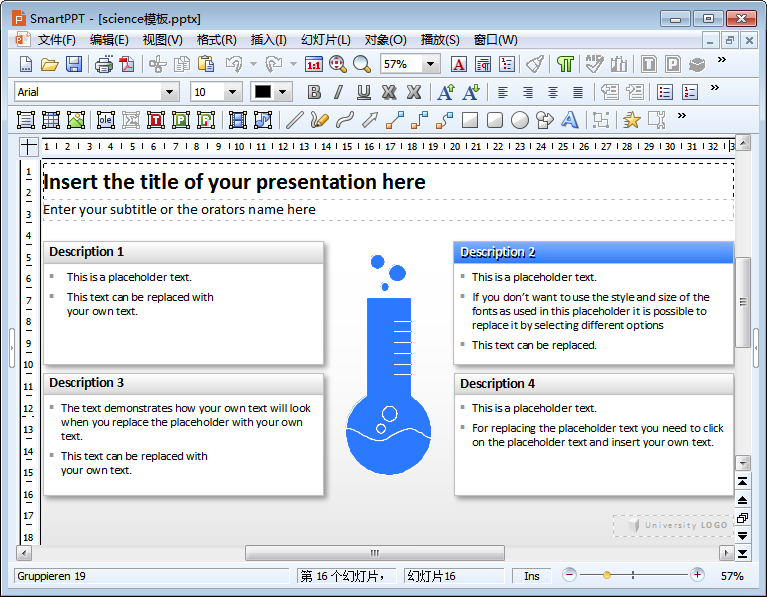The image size is (767, 597).
Task: Redo the last action
Action: [274, 64]
